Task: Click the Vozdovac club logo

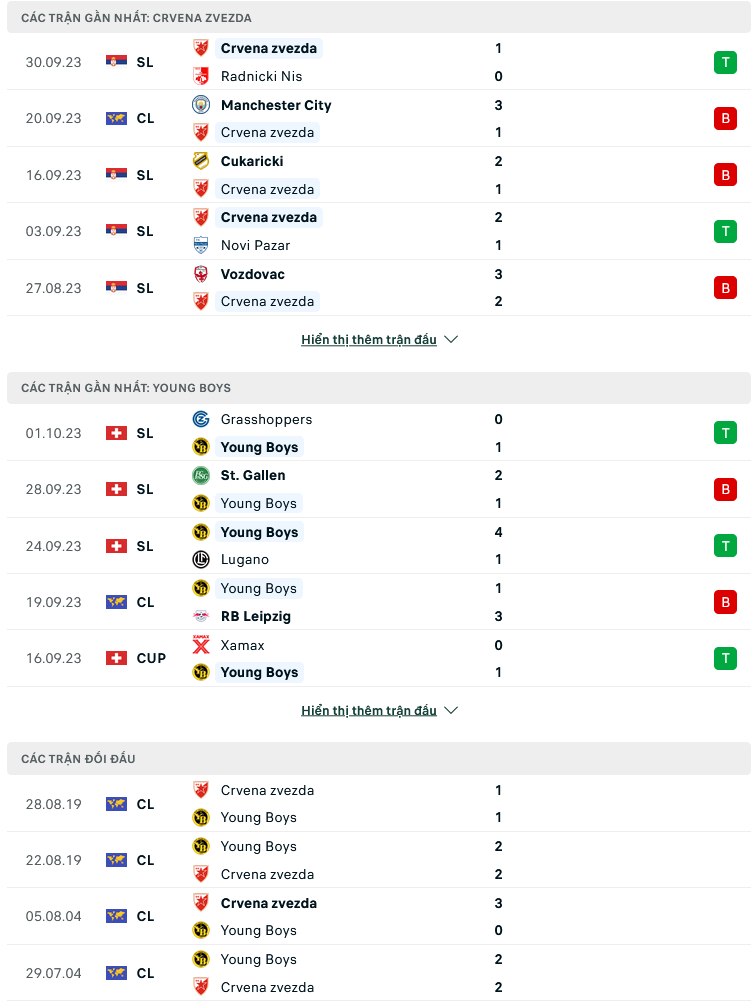Action: [201, 274]
